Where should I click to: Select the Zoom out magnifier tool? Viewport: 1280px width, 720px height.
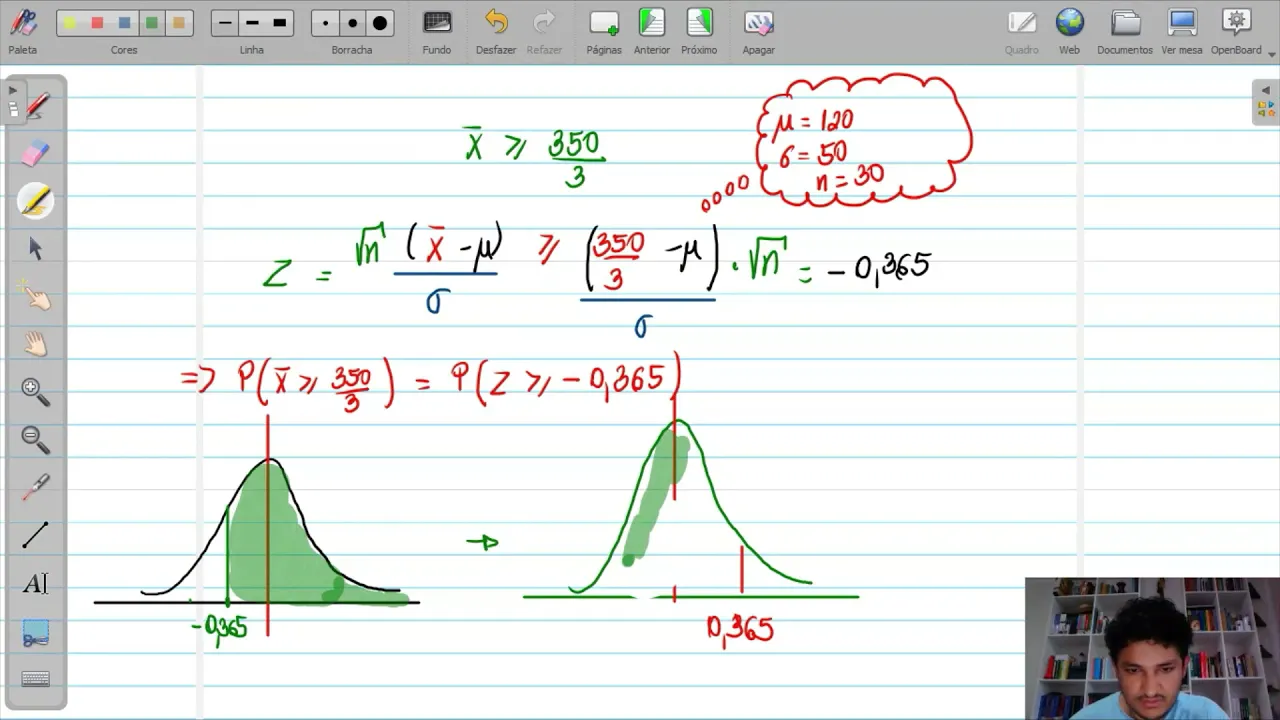pos(36,440)
